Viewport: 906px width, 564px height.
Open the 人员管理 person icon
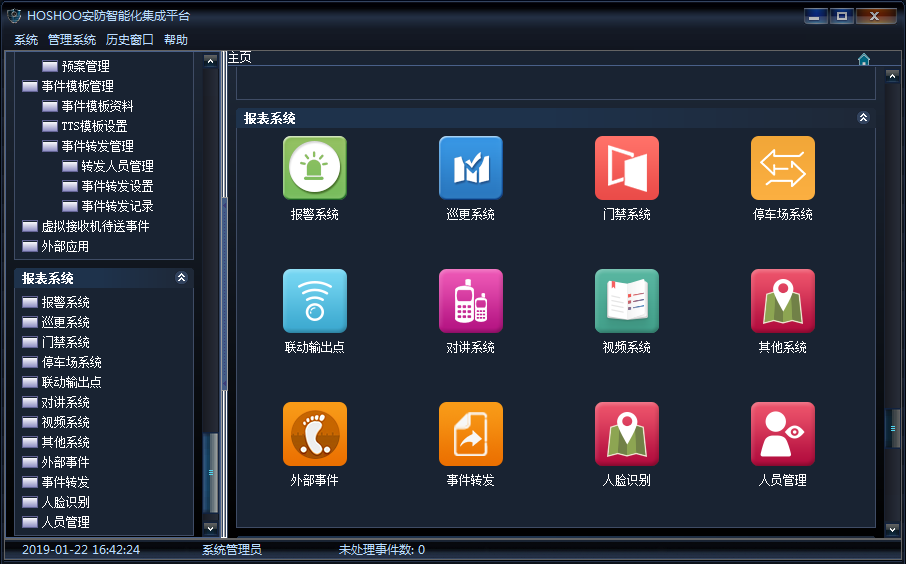(x=782, y=434)
